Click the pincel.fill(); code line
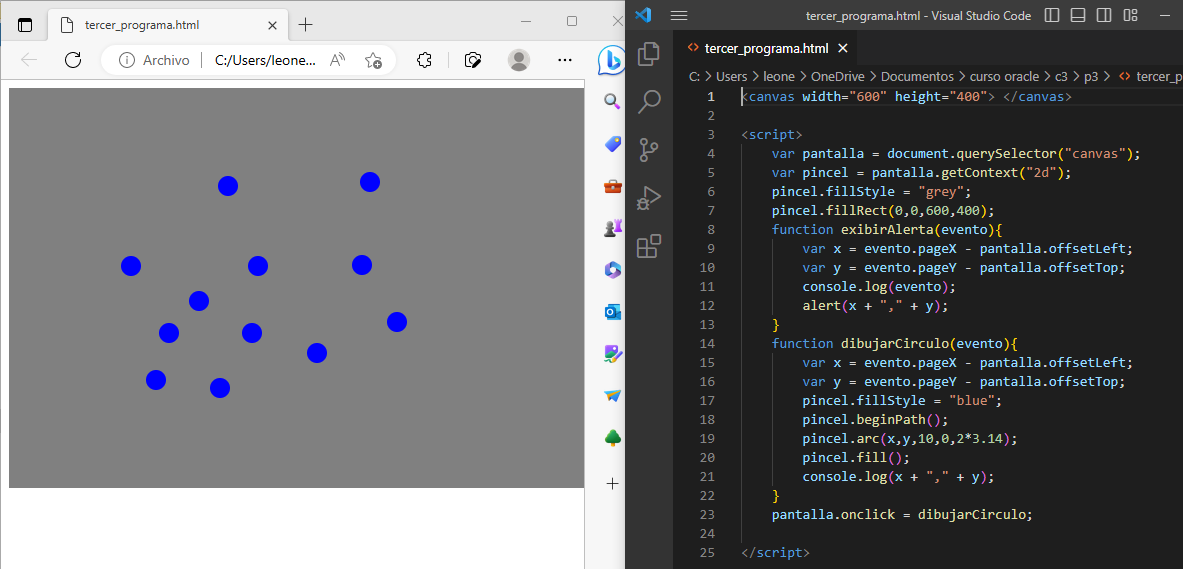Viewport: 1183px width, 569px height. [856, 457]
